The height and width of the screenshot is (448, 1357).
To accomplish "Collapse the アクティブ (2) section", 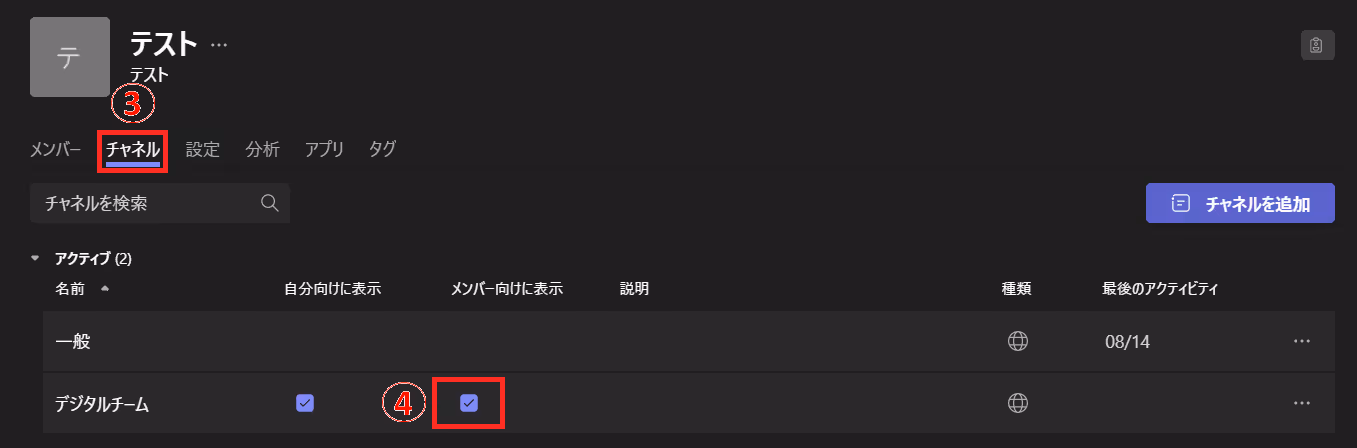I will (36, 259).
